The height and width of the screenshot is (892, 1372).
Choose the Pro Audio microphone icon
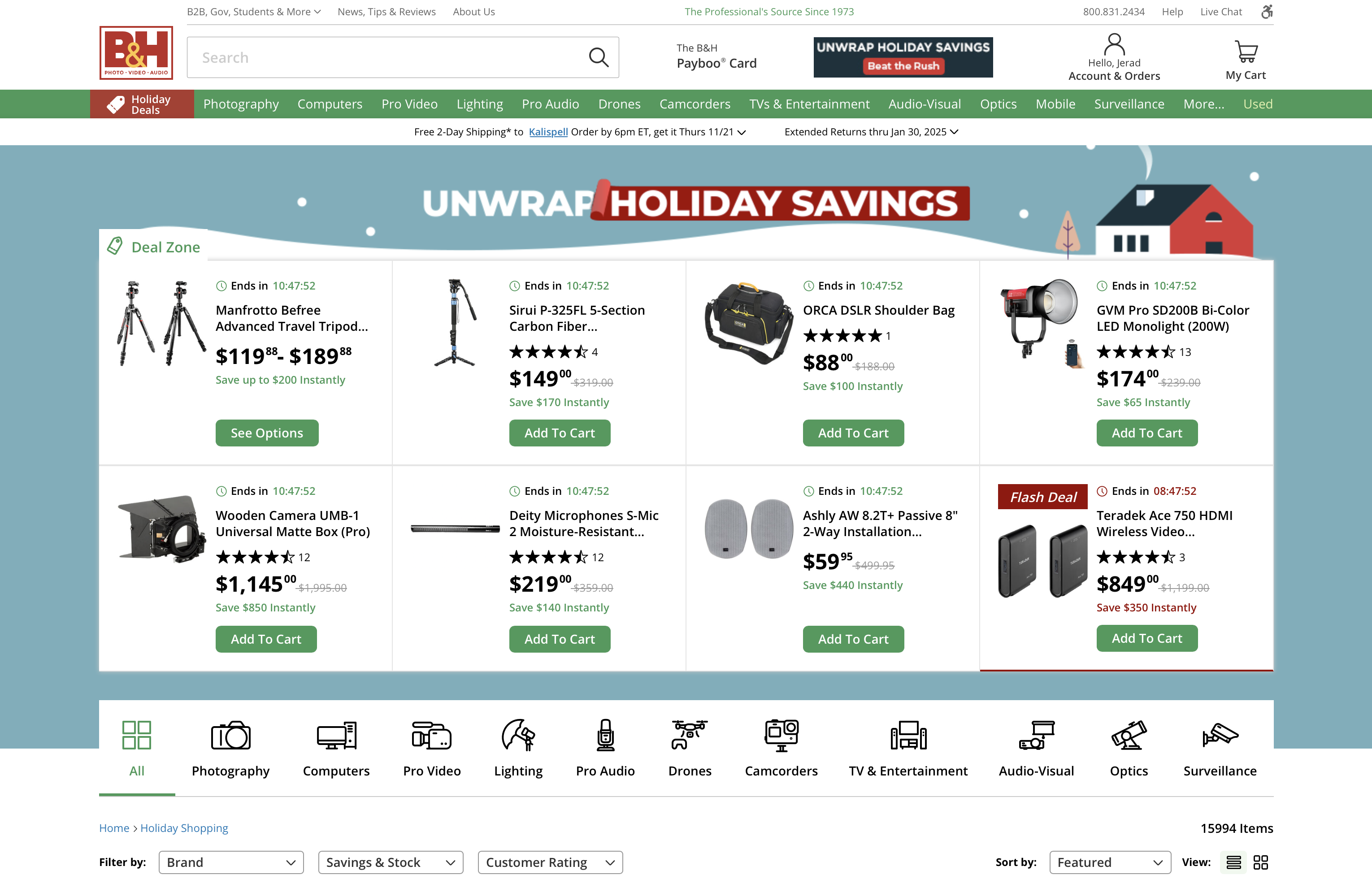click(x=605, y=735)
